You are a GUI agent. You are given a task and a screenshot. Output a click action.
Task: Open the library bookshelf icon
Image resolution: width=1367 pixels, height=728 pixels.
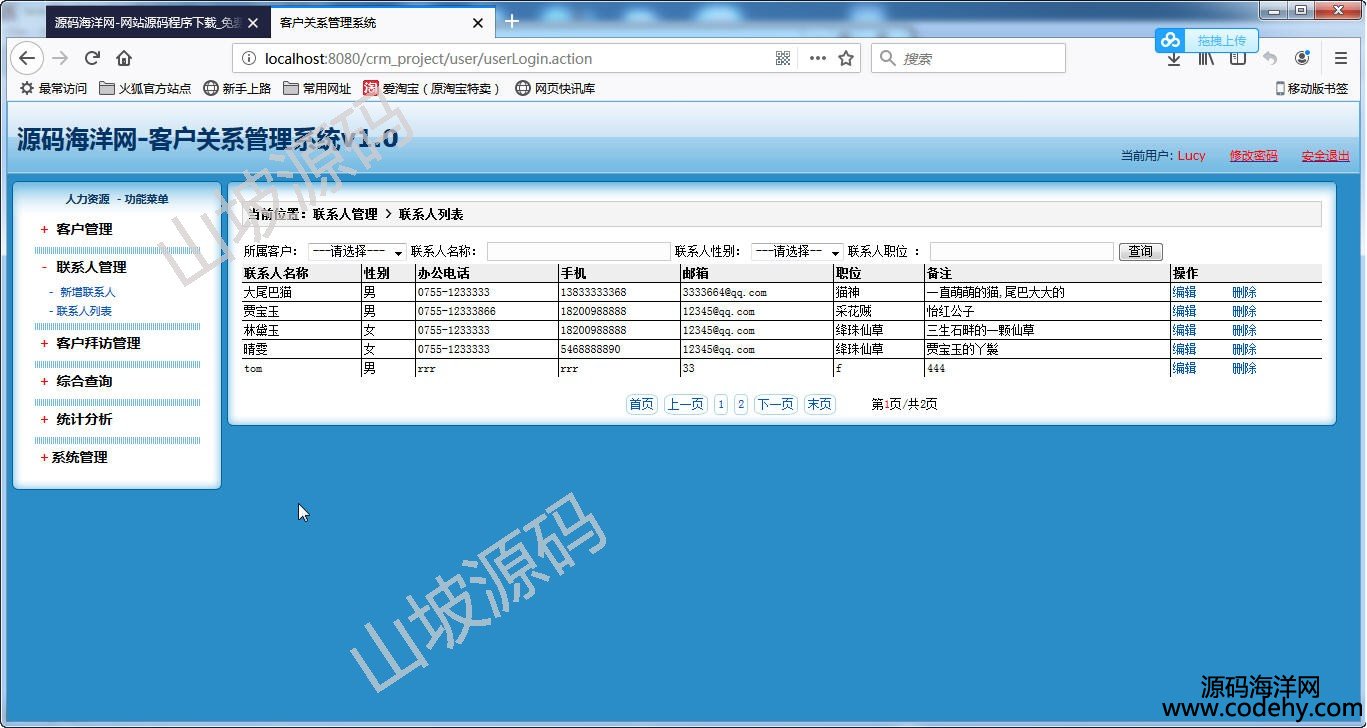pyautogui.click(x=1206, y=58)
